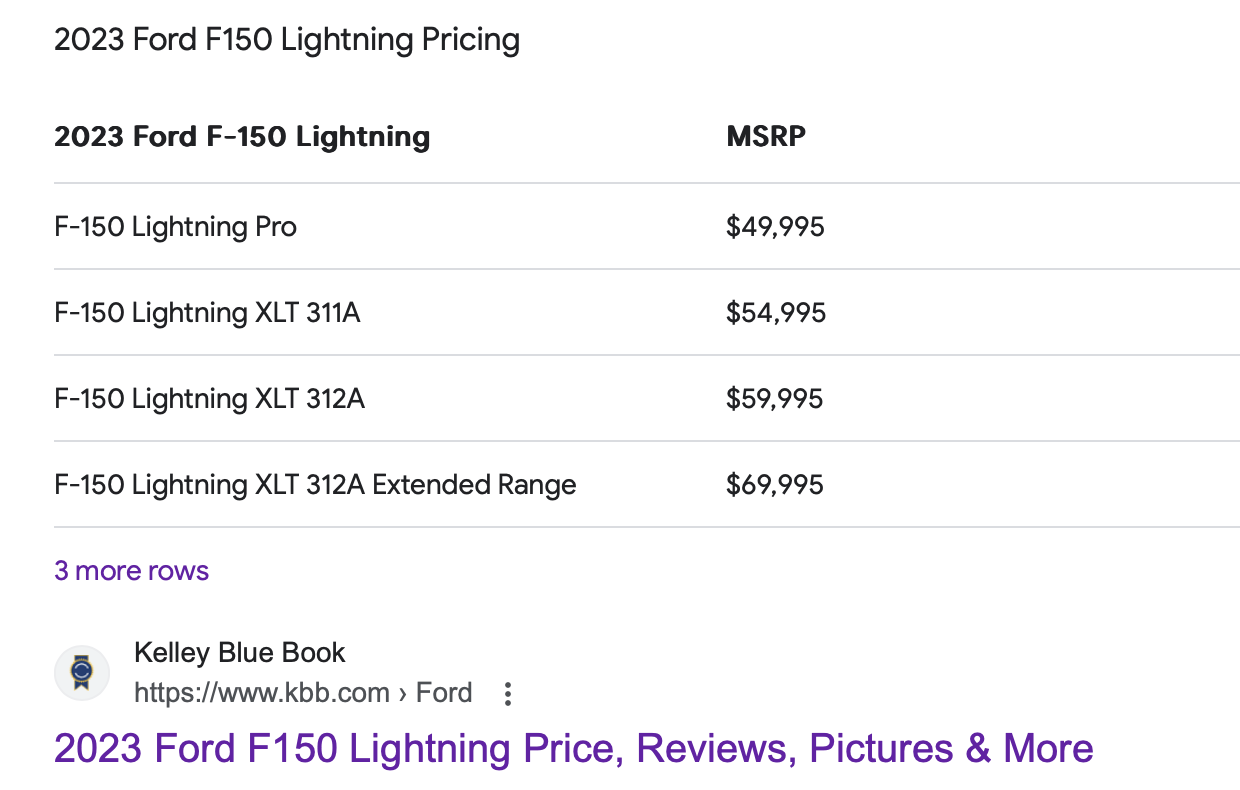This screenshot has height=790, width=1240.
Task: Click 'Pictures & More' in the result title
Action: click(x=952, y=748)
